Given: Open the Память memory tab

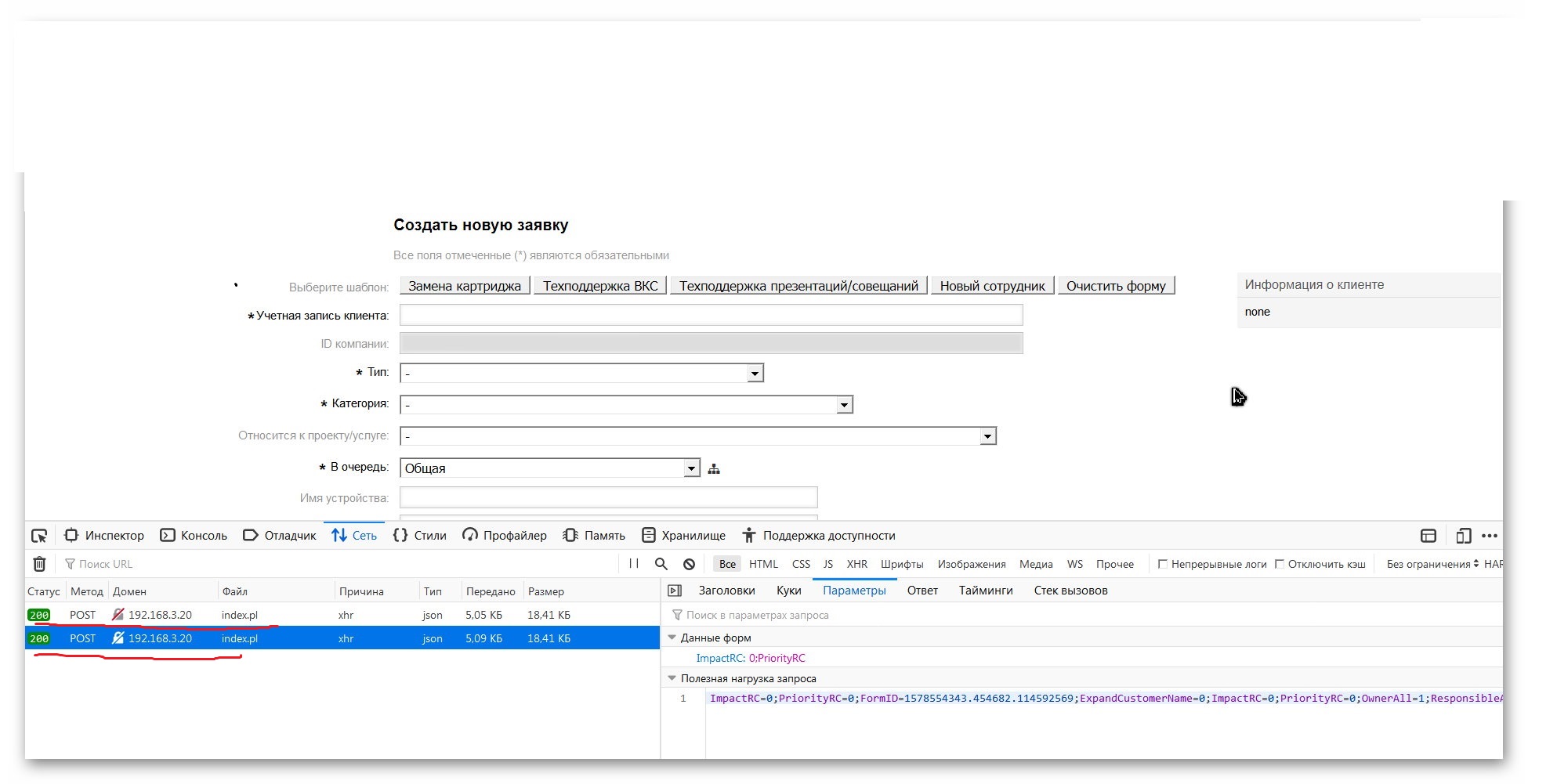Looking at the screenshot, I should click(594, 536).
